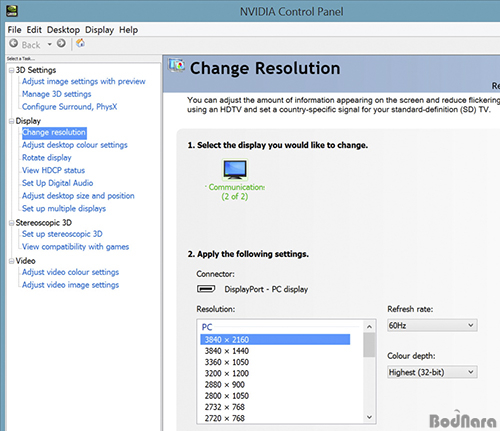Open Rotate display
Image resolution: width=500 pixels, height=431 pixels.
click(x=47, y=158)
